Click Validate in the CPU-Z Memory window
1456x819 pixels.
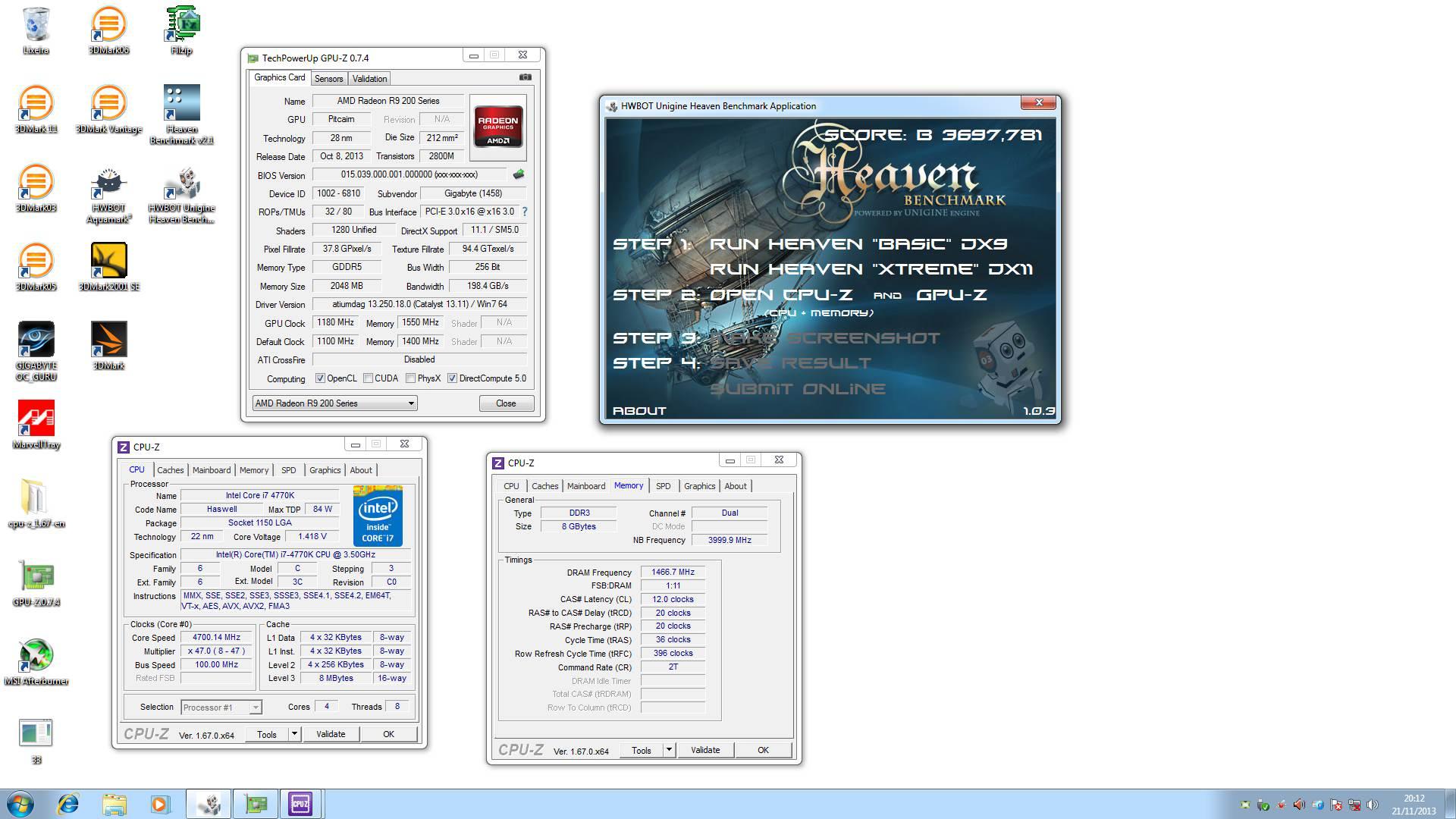pos(705,750)
